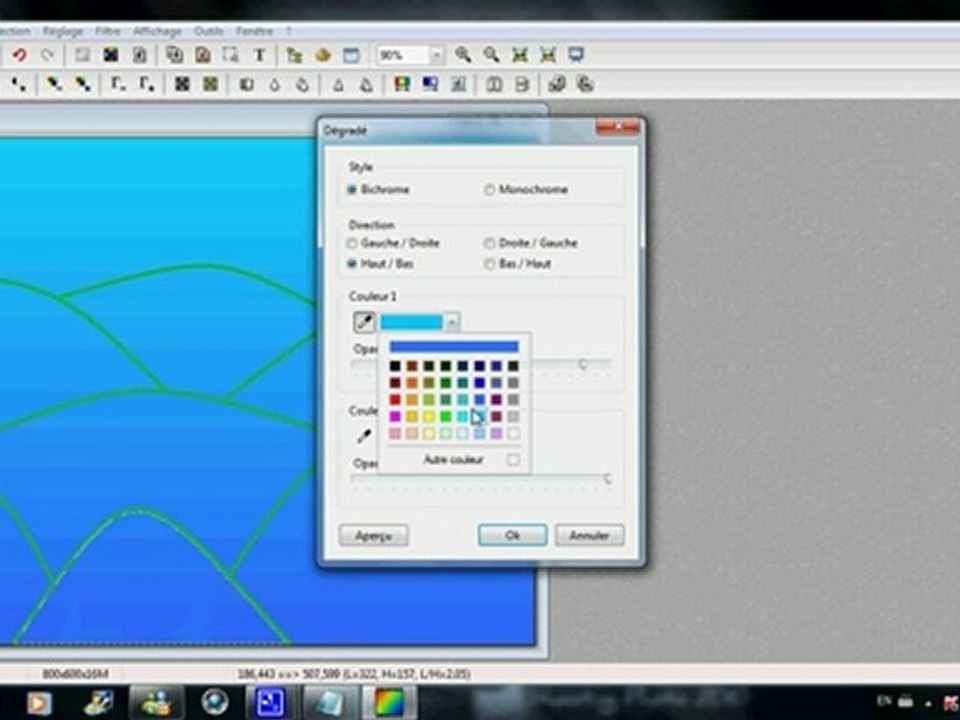Click the greyed Redo arrow icon
This screenshot has height=720, width=960.
click(47, 55)
